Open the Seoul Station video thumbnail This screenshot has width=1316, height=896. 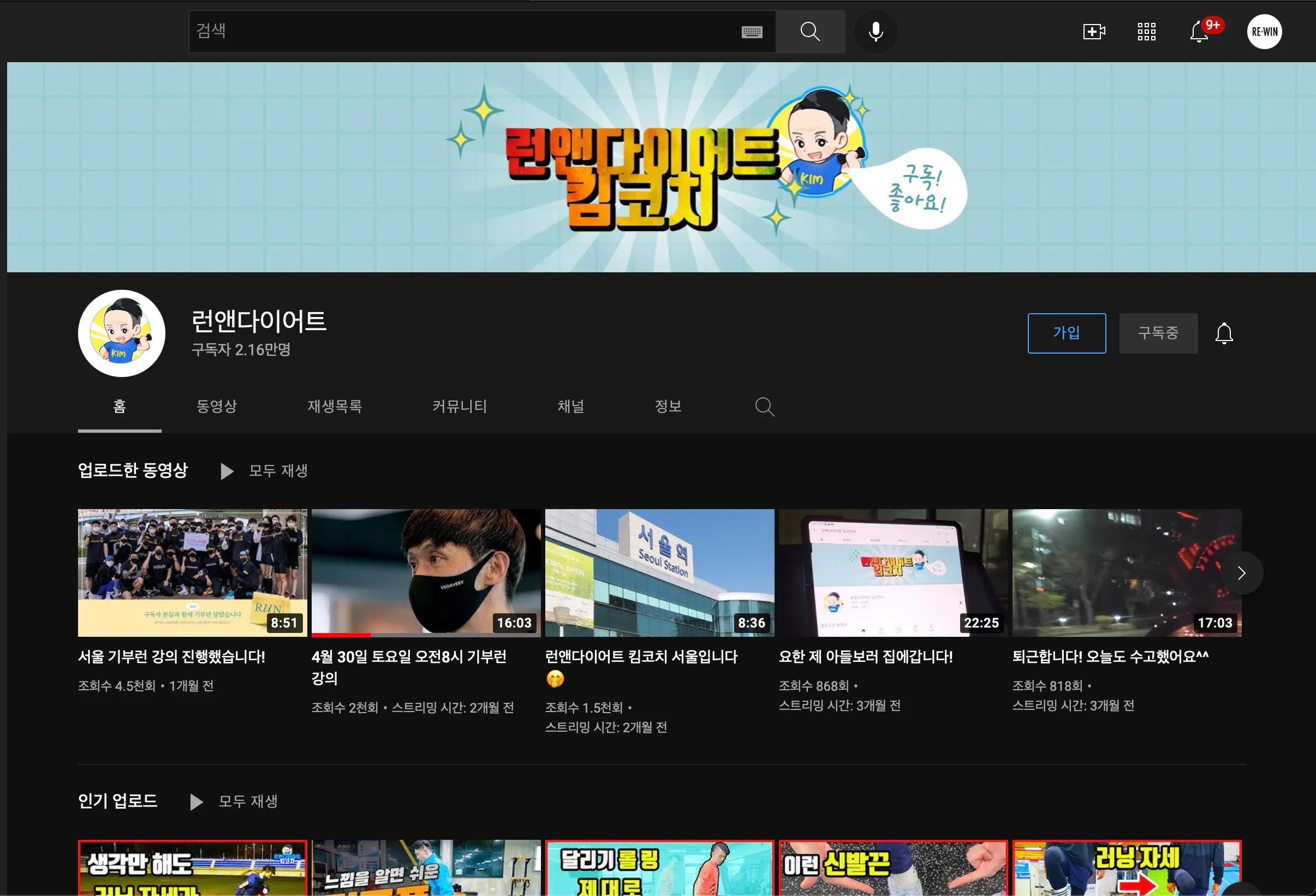tap(659, 573)
